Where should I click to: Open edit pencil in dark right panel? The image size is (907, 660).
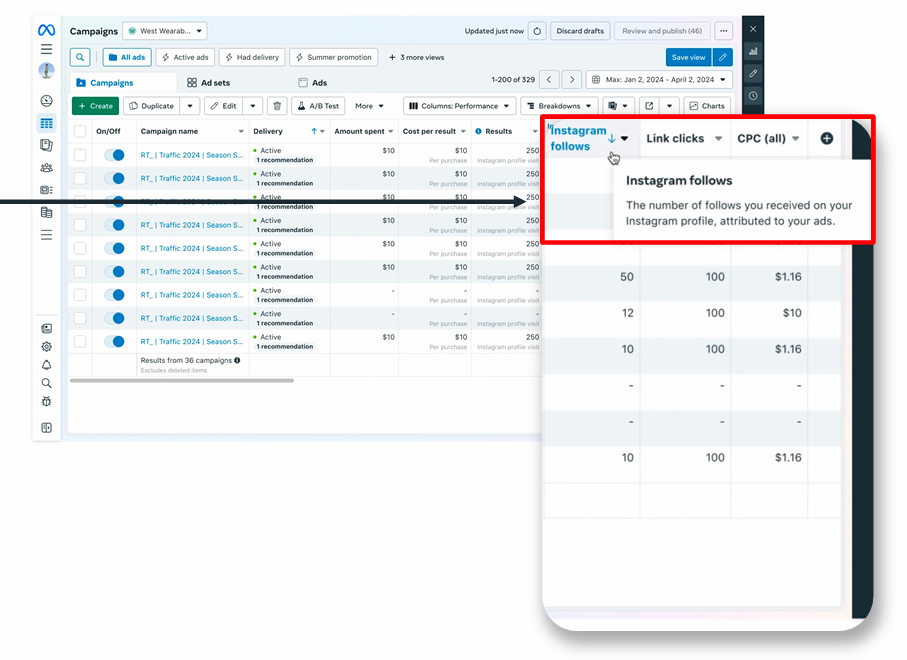(753, 73)
